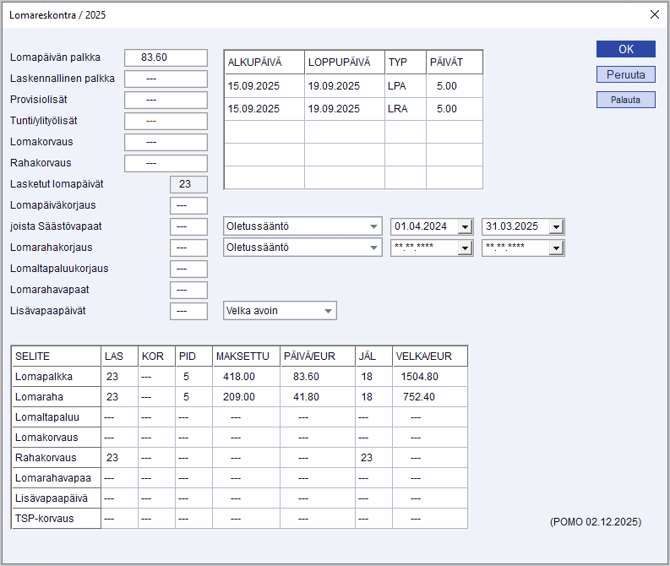Click the Lomapäivän palkka field 83.60
Viewport: 670px width, 566px height.
point(165,58)
